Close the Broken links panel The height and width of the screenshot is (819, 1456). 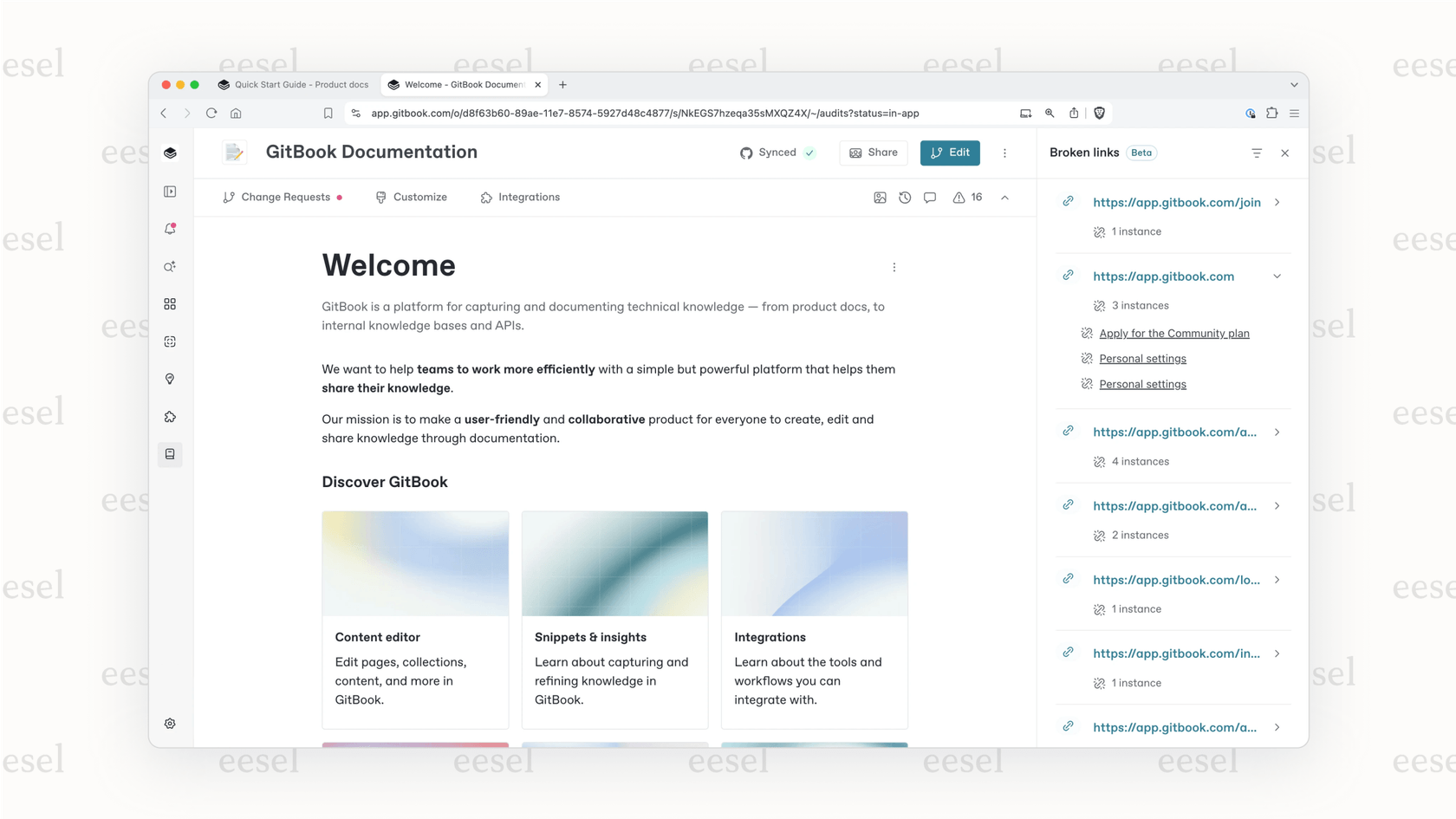point(1285,153)
